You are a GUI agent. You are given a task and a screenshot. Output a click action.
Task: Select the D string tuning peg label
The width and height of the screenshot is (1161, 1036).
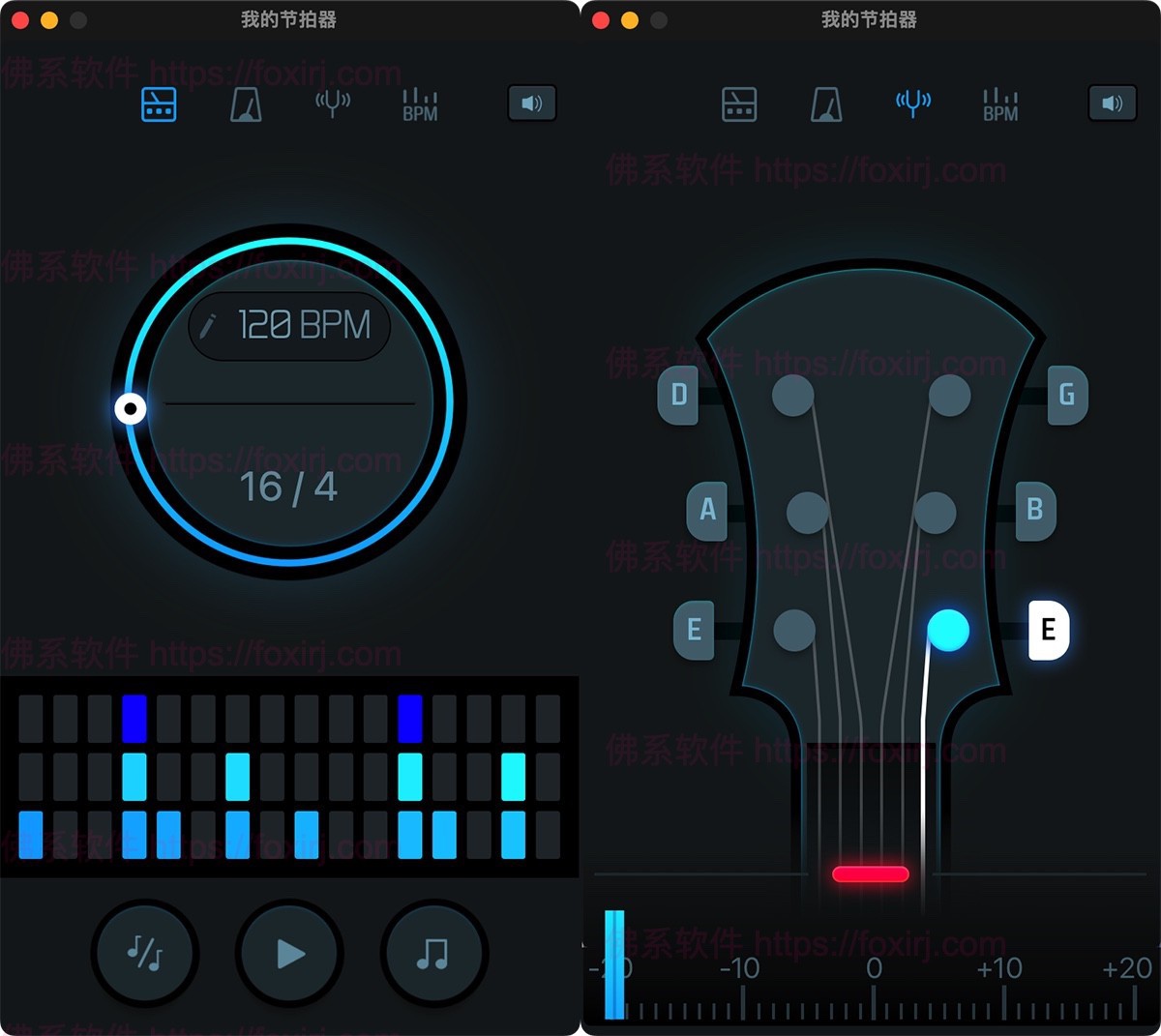coord(678,395)
